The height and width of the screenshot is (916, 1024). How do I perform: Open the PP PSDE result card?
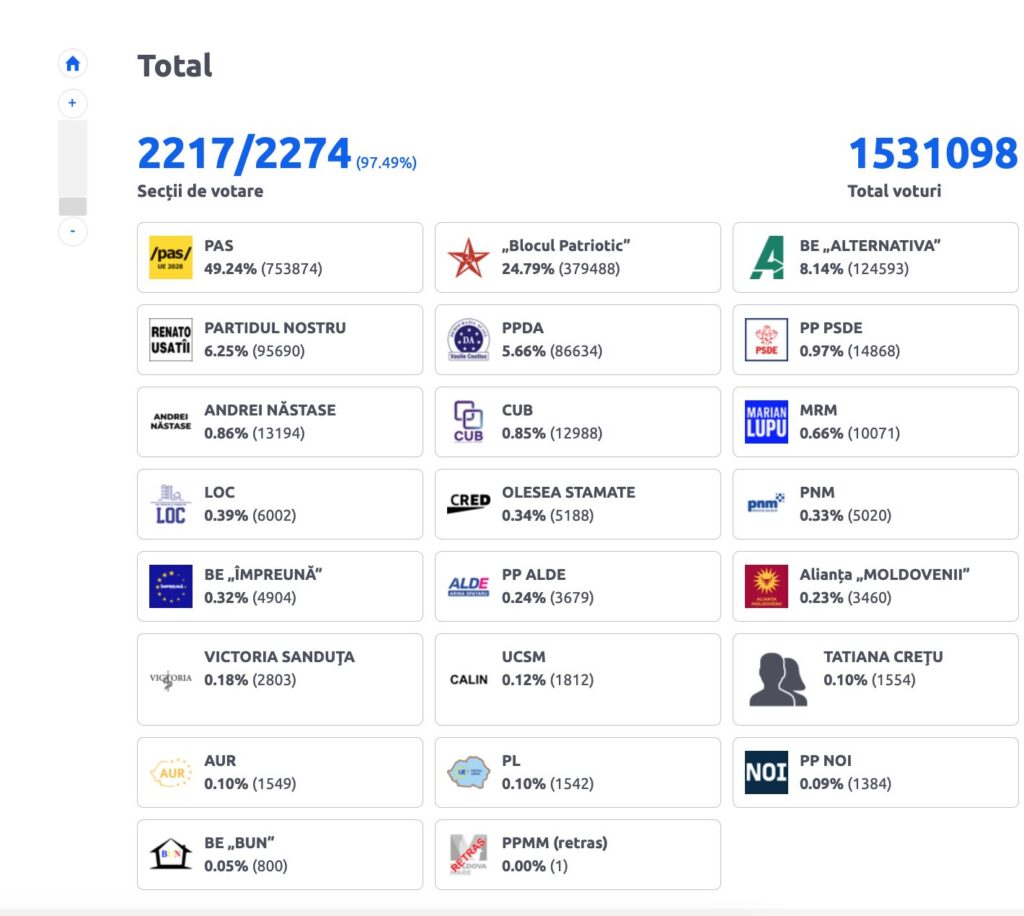click(x=875, y=340)
